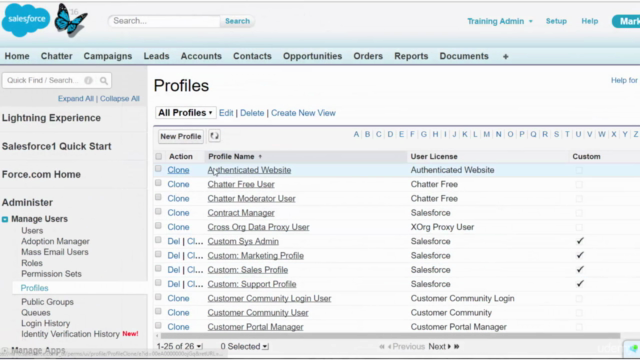640x360 pixels.
Task: Collapse Manage Users tree icon
Action: pos(5,219)
